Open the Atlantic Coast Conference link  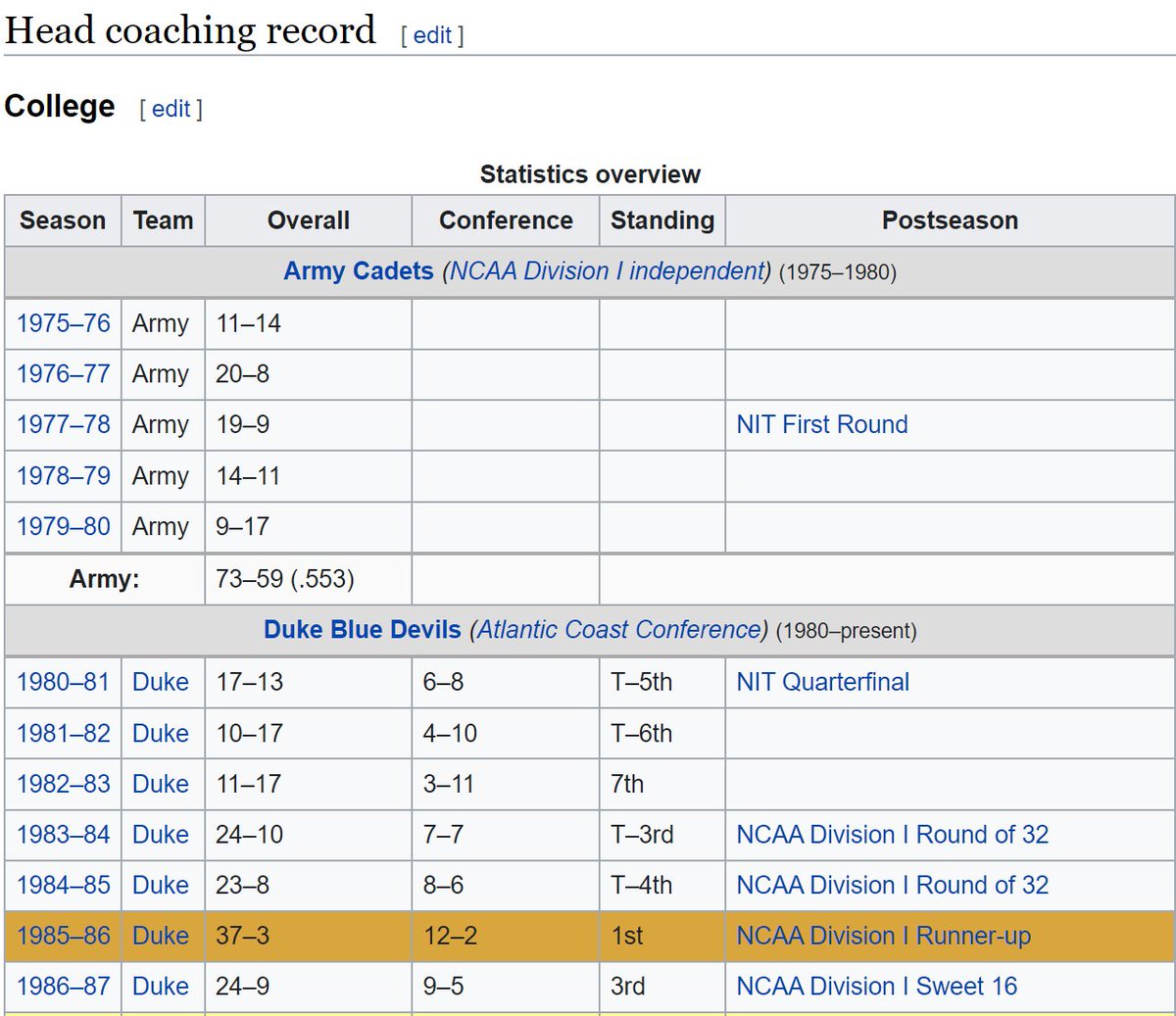coord(620,630)
